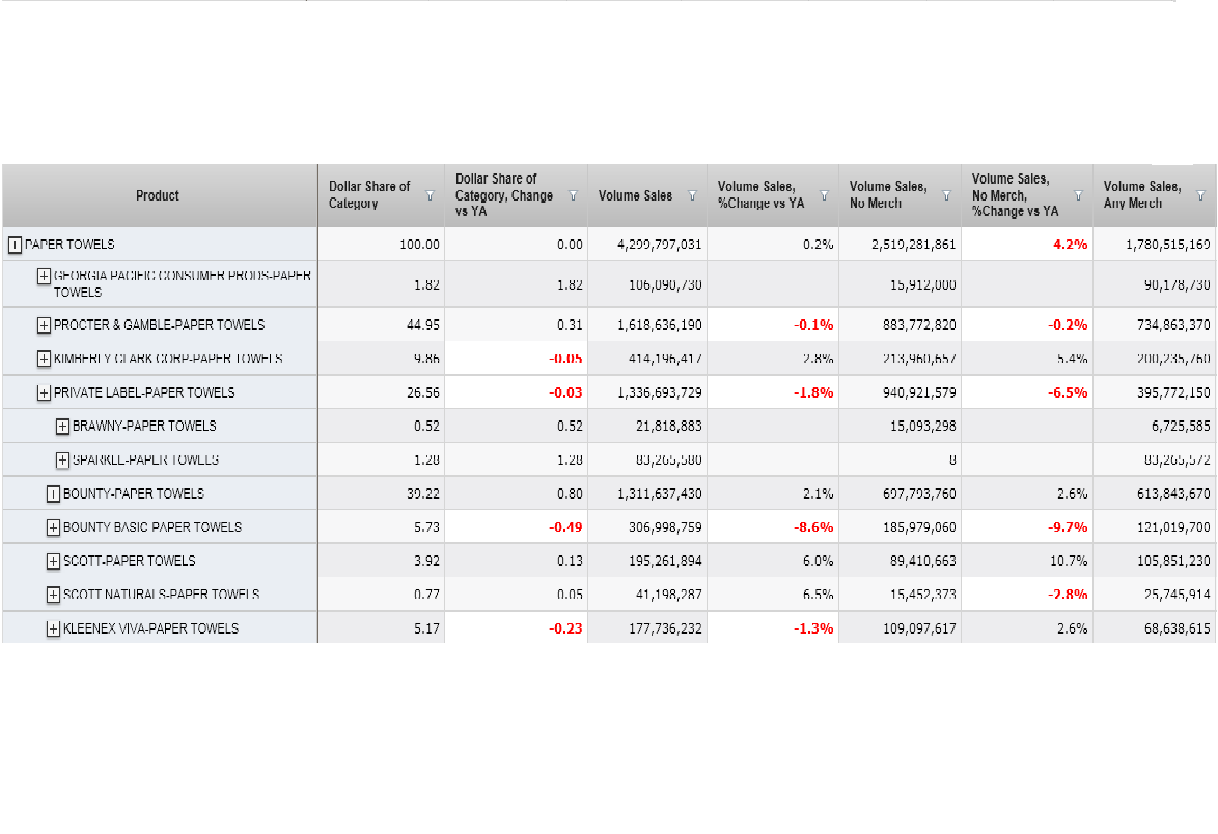
Task: Open filter for Dollar Share Change vs YA
Action: pyautogui.click(x=574, y=196)
